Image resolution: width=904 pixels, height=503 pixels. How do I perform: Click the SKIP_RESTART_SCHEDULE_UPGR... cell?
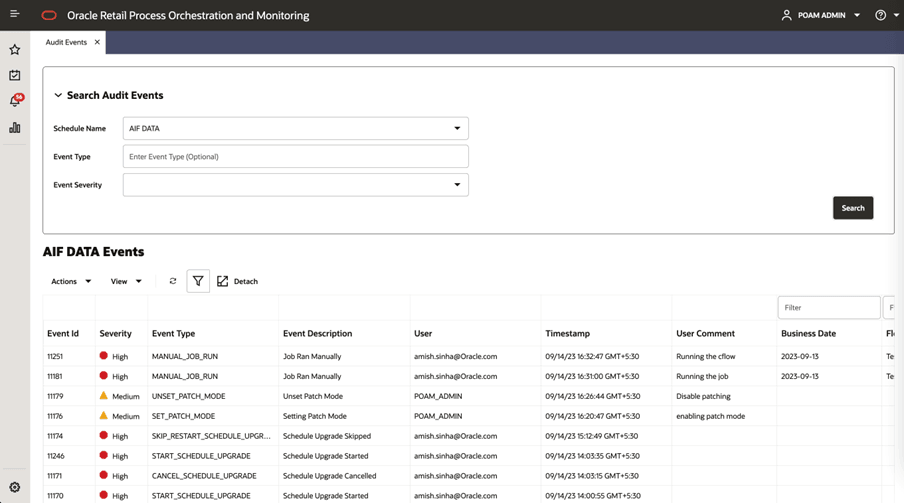[211, 436]
